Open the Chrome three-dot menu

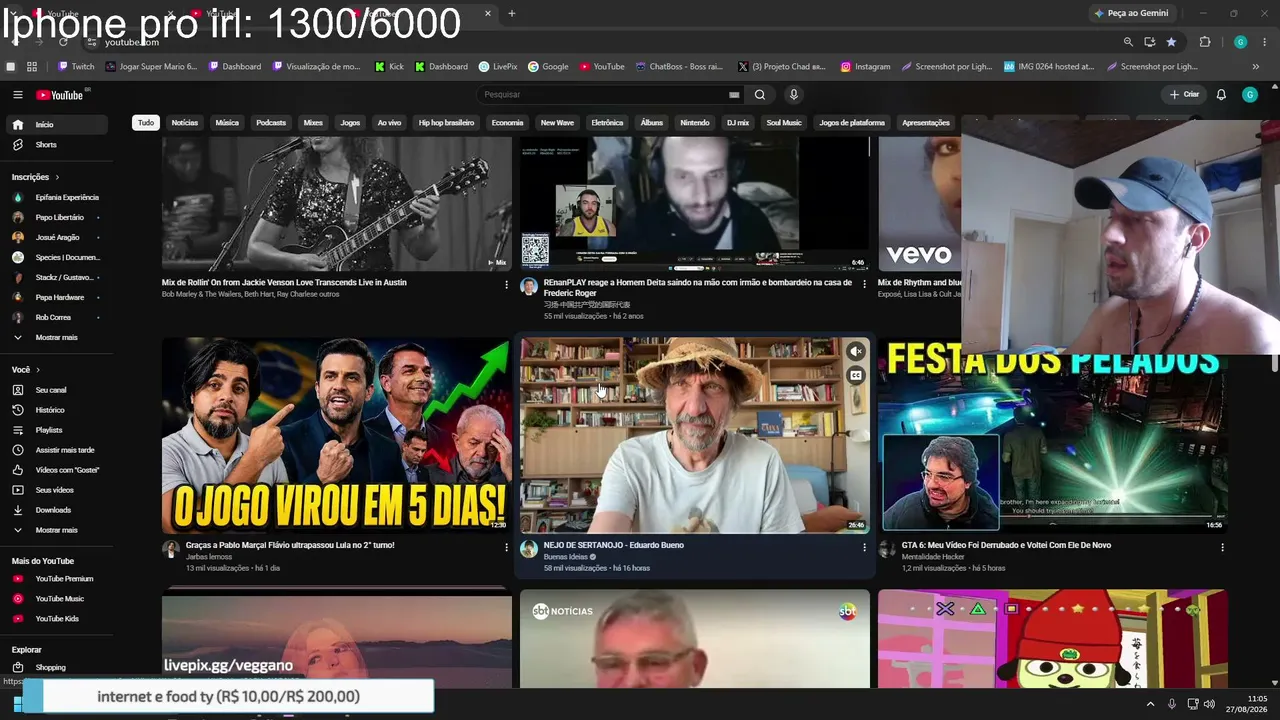tap(1265, 42)
